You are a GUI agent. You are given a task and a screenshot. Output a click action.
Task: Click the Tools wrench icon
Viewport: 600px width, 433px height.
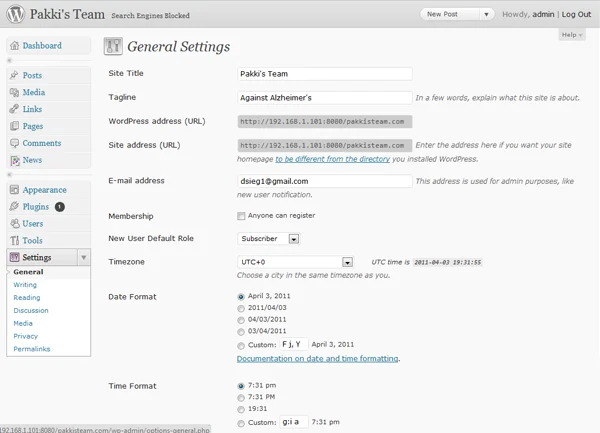[x=15, y=241]
